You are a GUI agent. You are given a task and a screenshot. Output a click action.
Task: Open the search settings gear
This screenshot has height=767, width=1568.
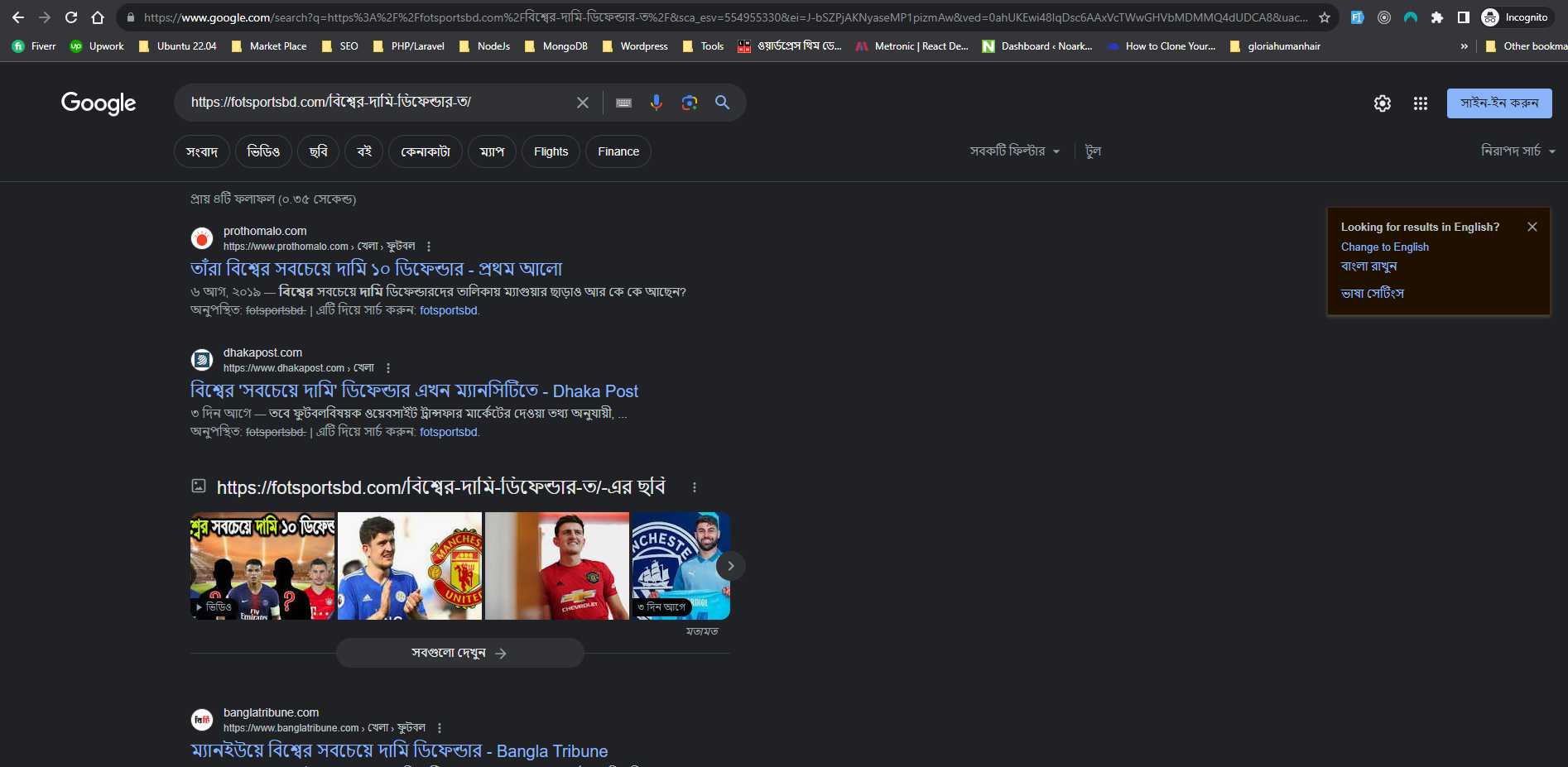click(1383, 103)
